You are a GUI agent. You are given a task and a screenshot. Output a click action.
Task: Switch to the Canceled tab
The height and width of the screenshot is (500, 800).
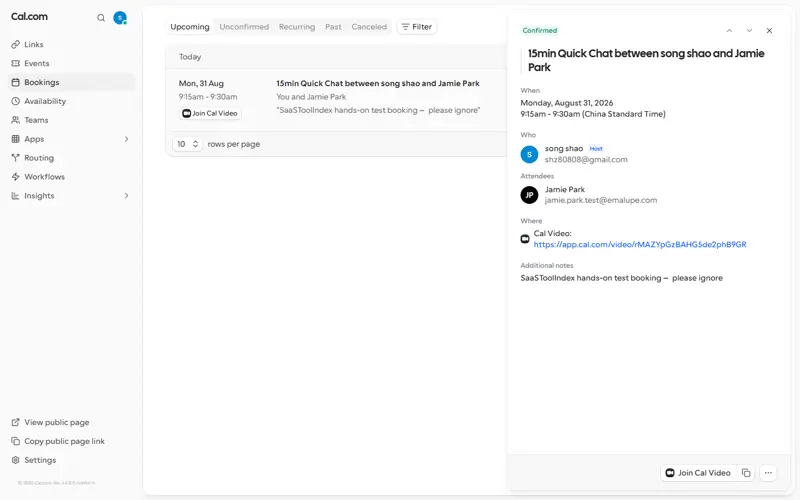click(369, 27)
